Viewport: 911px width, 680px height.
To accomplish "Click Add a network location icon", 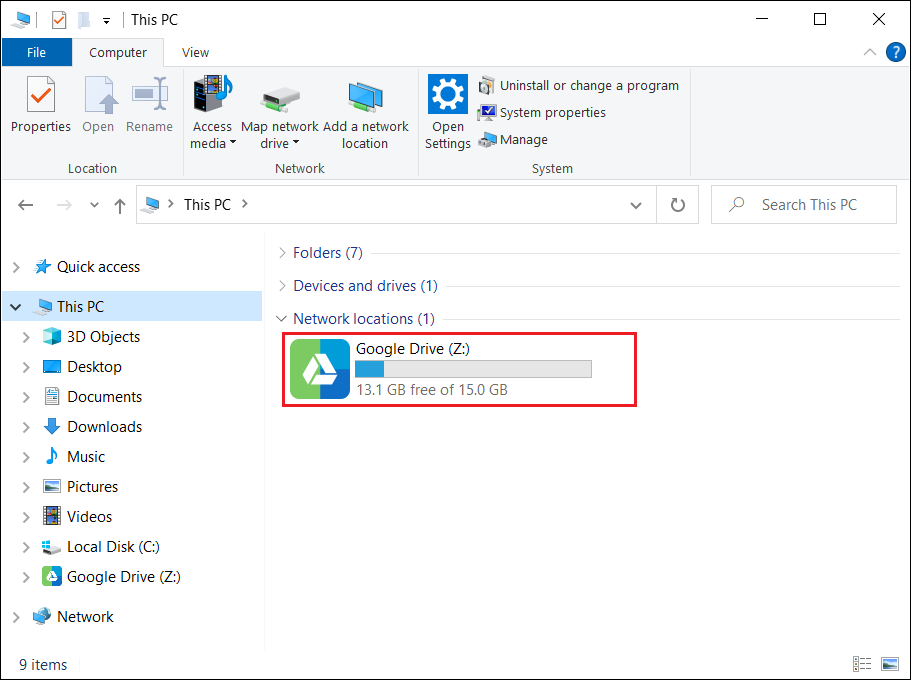I will click(x=365, y=98).
